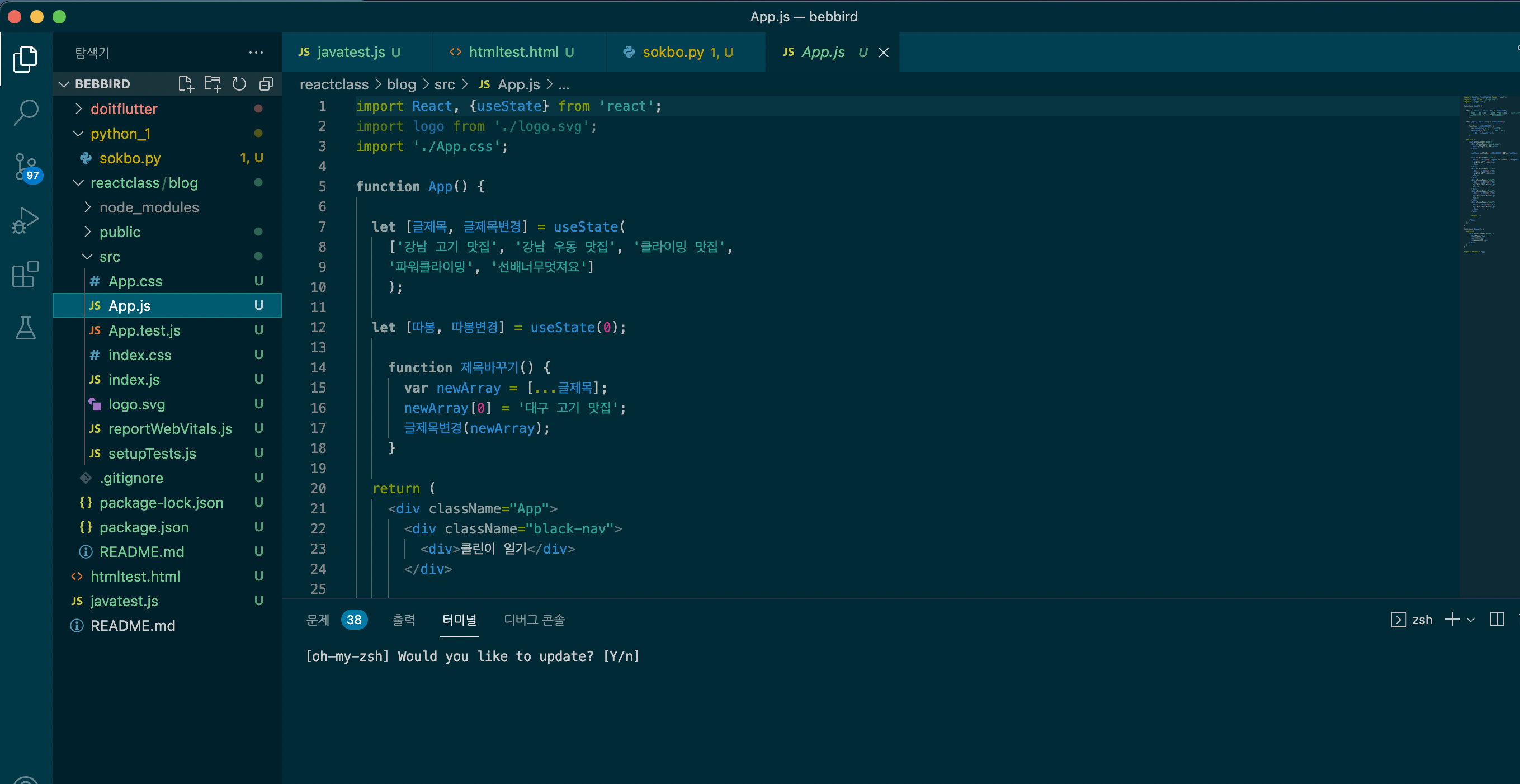The width and height of the screenshot is (1520, 784).
Task: Click the blog breadcrumb segment
Action: coord(401,84)
